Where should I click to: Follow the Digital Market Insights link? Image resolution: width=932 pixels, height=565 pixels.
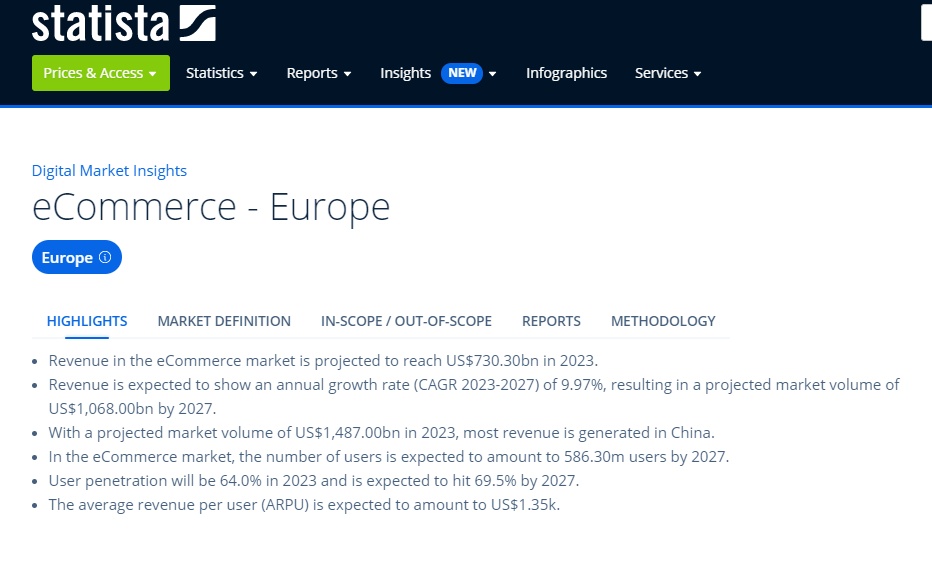coord(109,171)
